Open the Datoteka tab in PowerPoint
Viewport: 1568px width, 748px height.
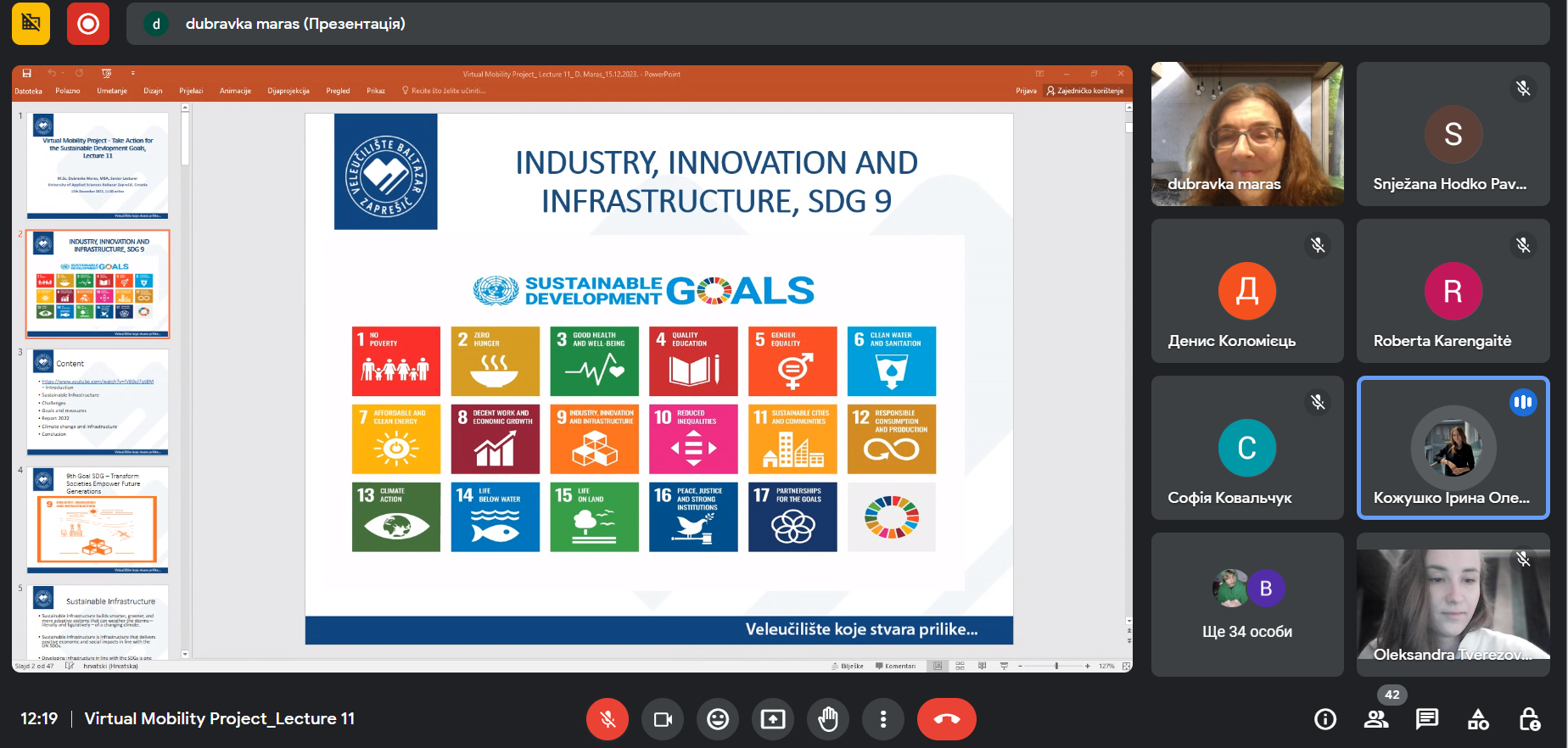click(x=28, y=91)
